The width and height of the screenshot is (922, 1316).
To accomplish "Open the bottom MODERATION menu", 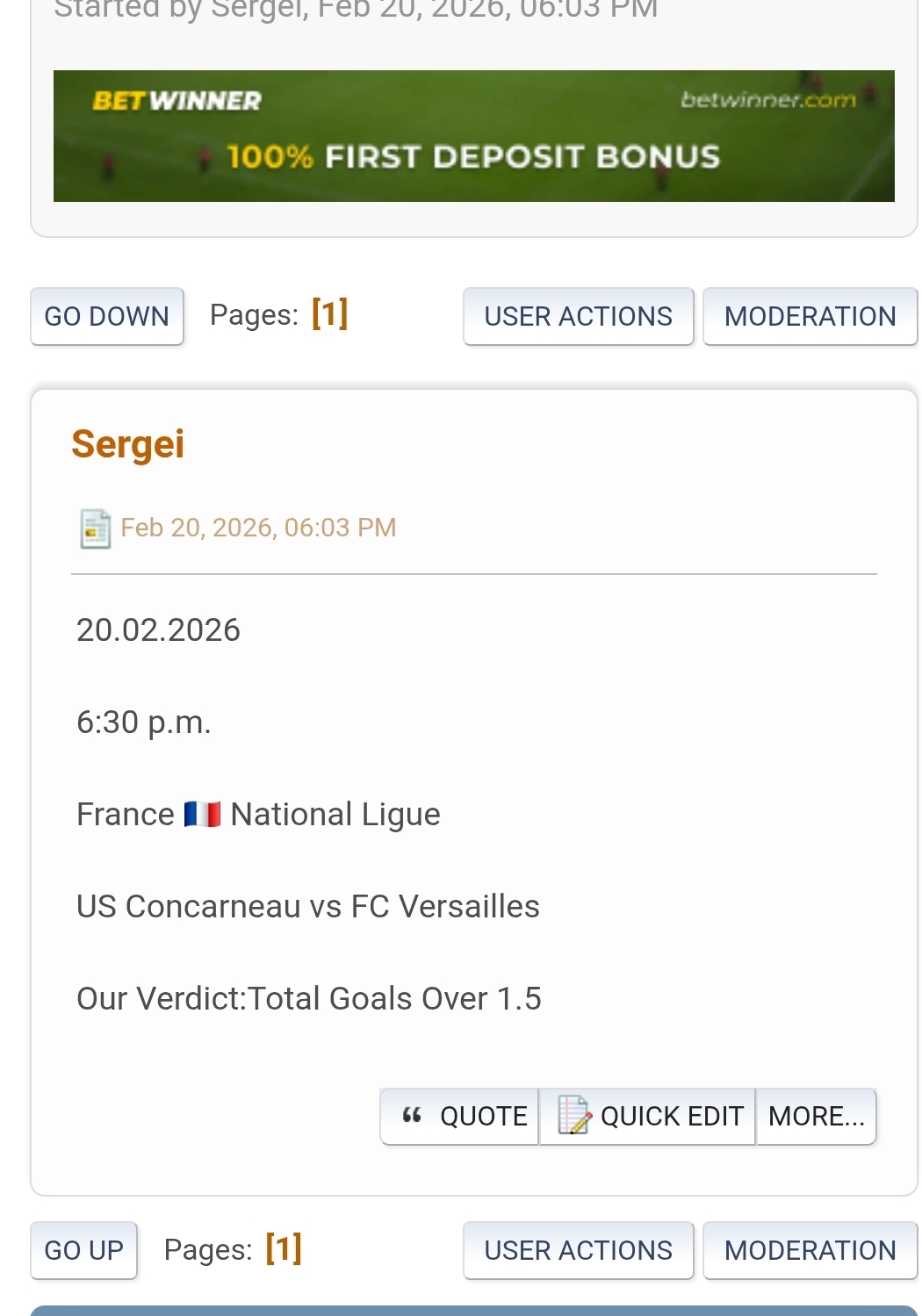I will coord(810,1250).
